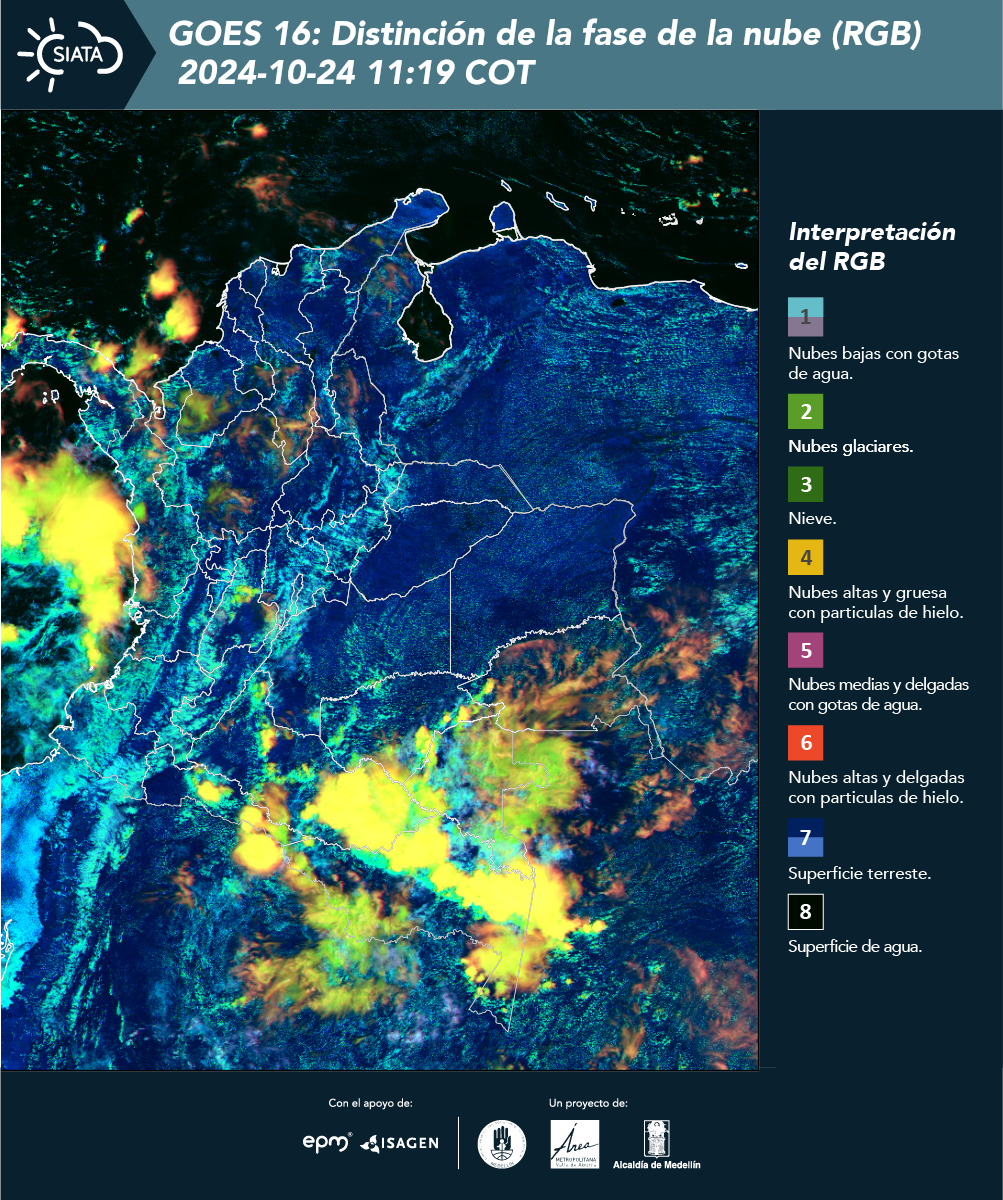
Task: Click the heading 'Interpretación del RGB'
Action: (872, 247)
